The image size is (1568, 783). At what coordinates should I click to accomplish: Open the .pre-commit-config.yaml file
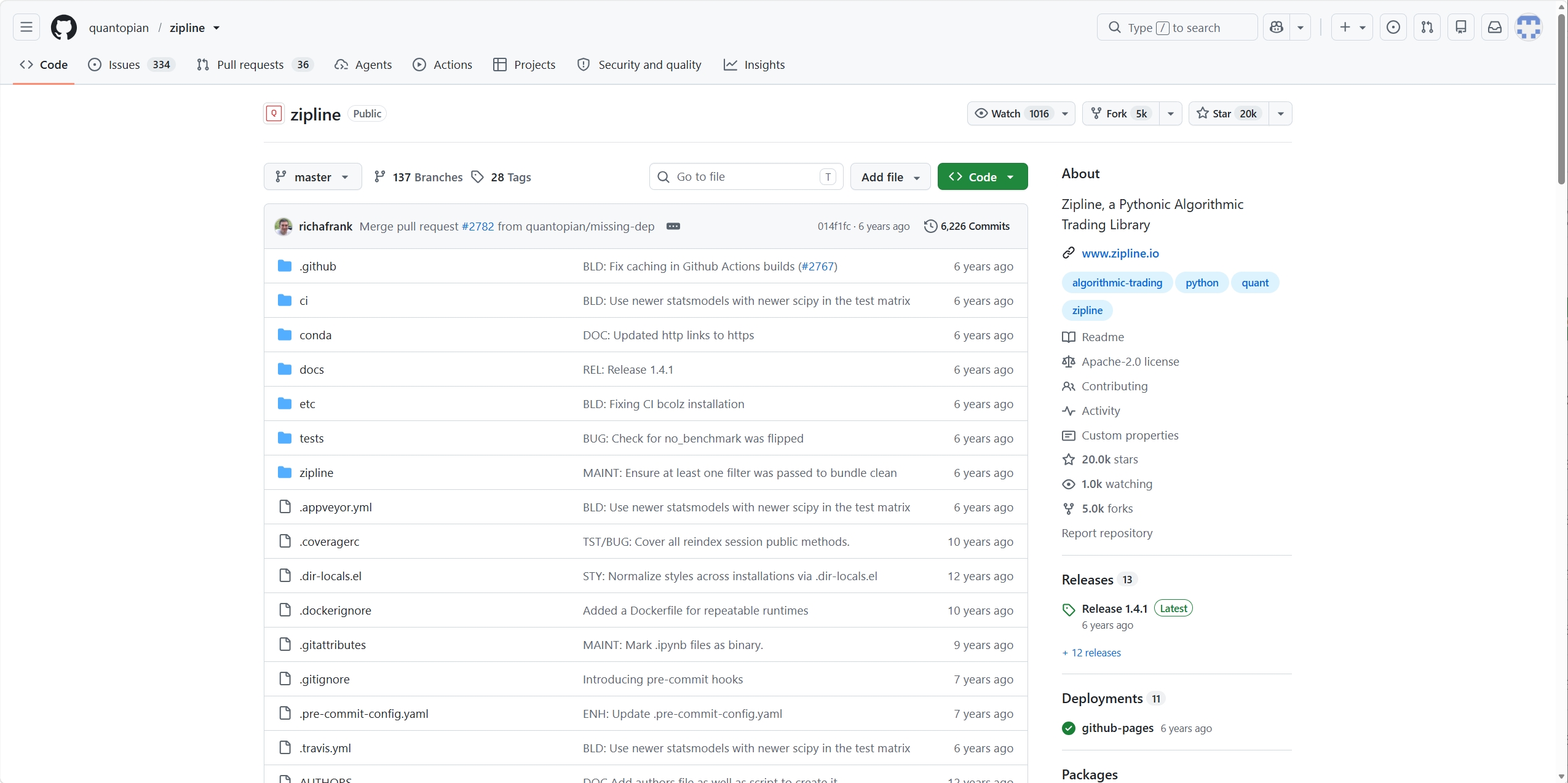[363, 714]
